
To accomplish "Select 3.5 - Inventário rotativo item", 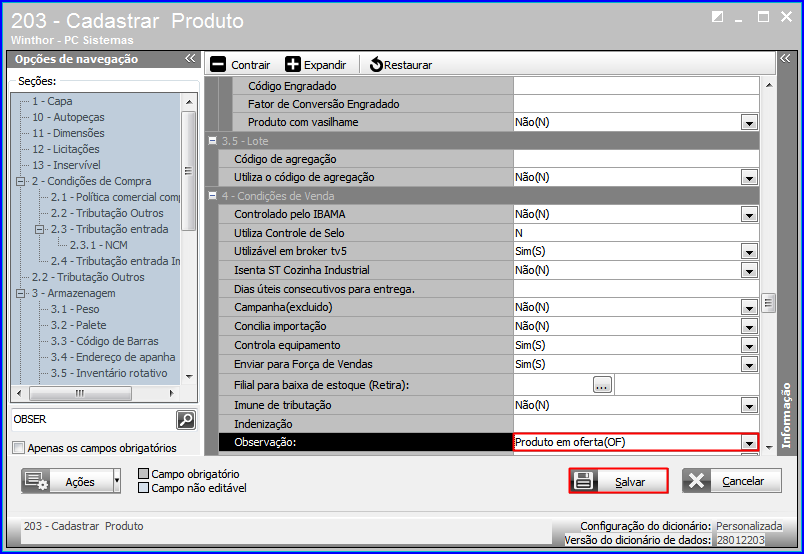I will click(x=109, y=373).
